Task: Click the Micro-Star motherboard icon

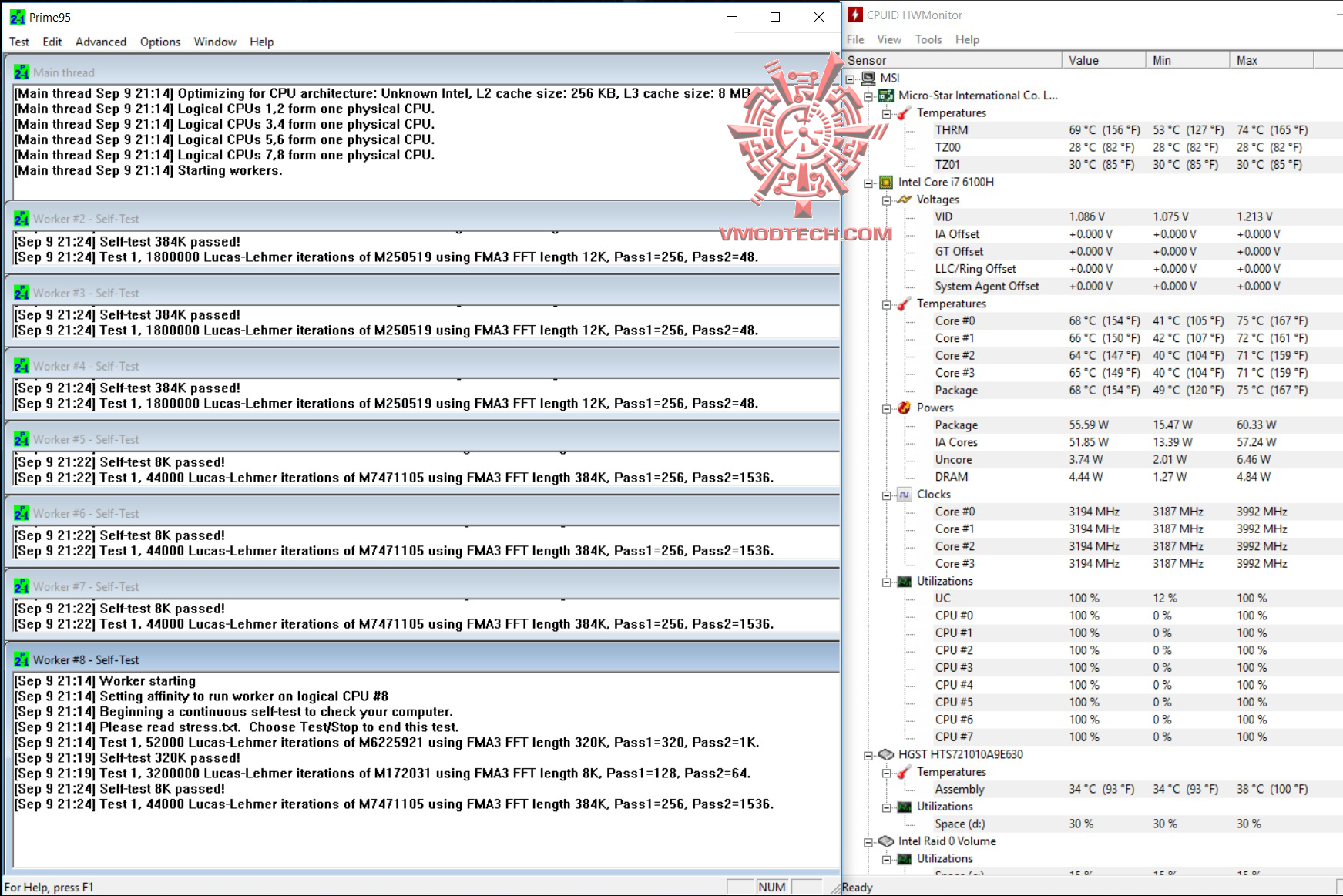Action: coord(886,96)
